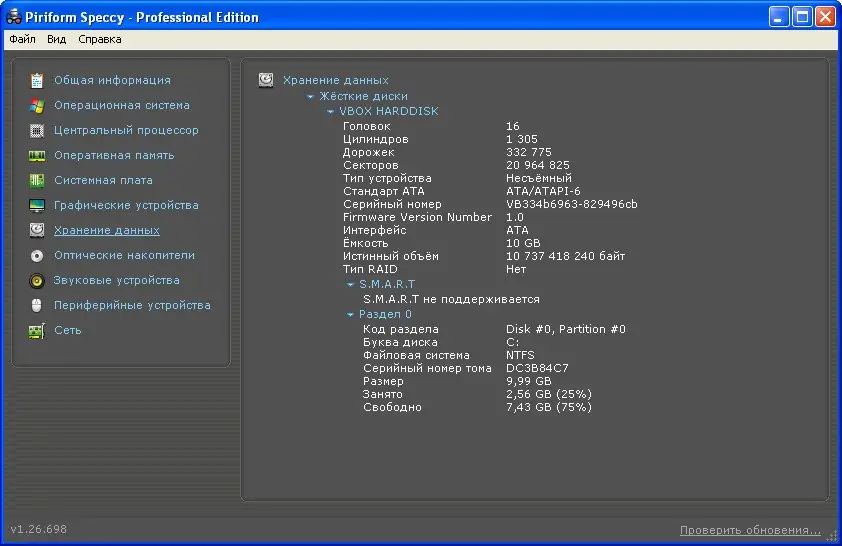842x546 pixels.
Task: Close the Speccy window
Action: click(x=825, y=17)
